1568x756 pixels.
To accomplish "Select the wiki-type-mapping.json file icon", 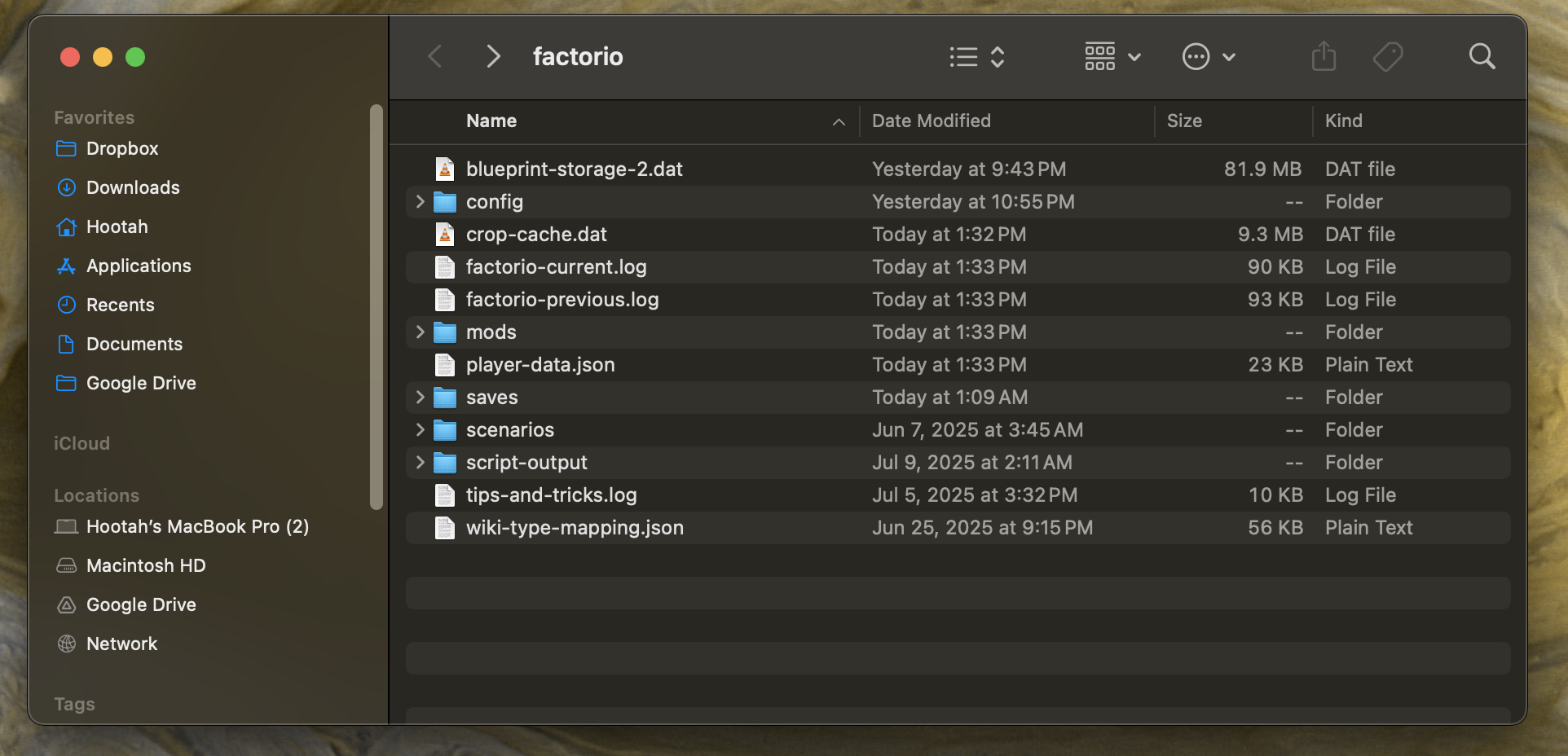I will click(445, 527).
